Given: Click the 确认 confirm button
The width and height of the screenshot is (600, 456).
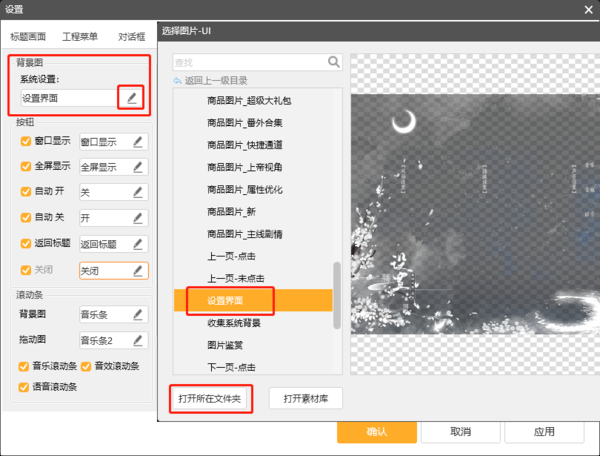Looking at the screenshot, I should tap(376, 431).
